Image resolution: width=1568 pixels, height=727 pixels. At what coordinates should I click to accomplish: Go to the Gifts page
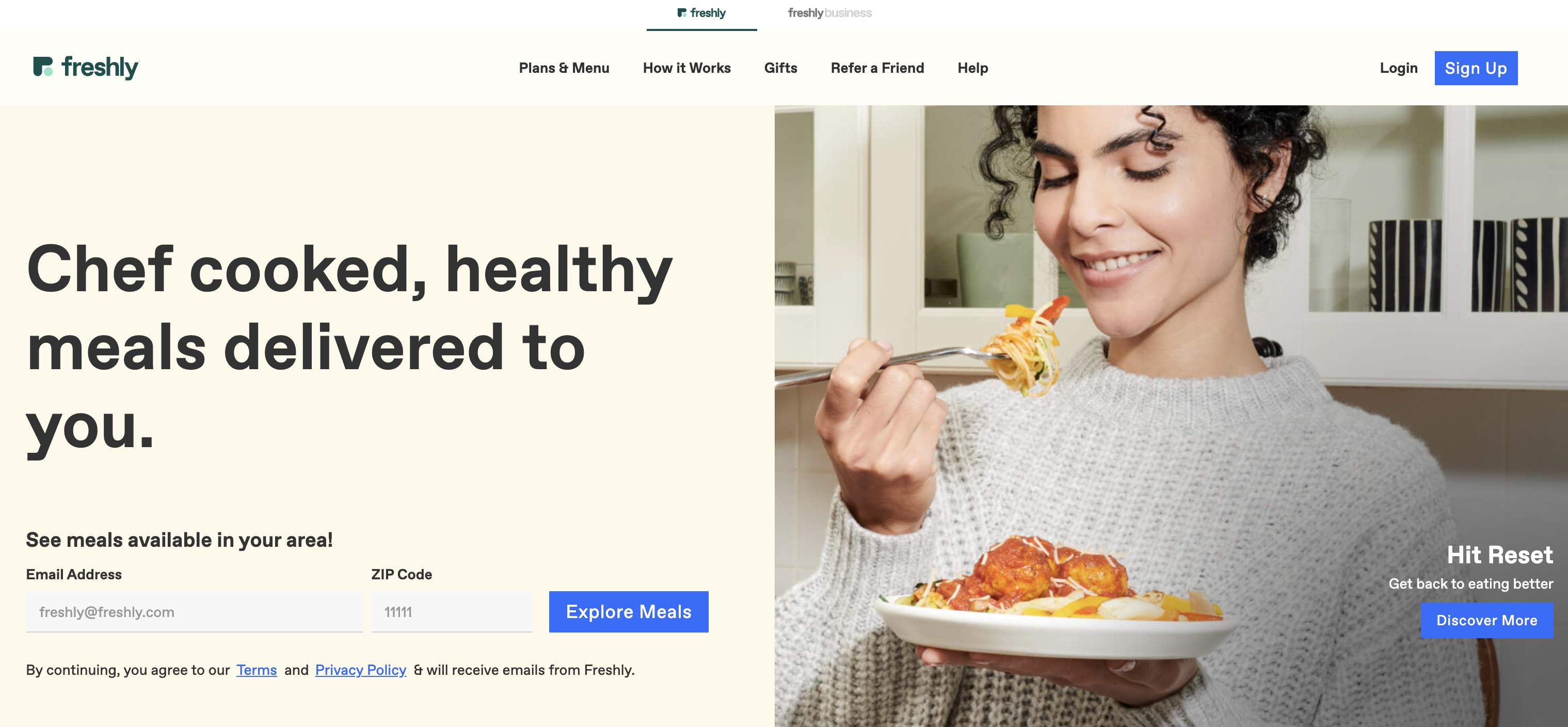click(780, 68)
